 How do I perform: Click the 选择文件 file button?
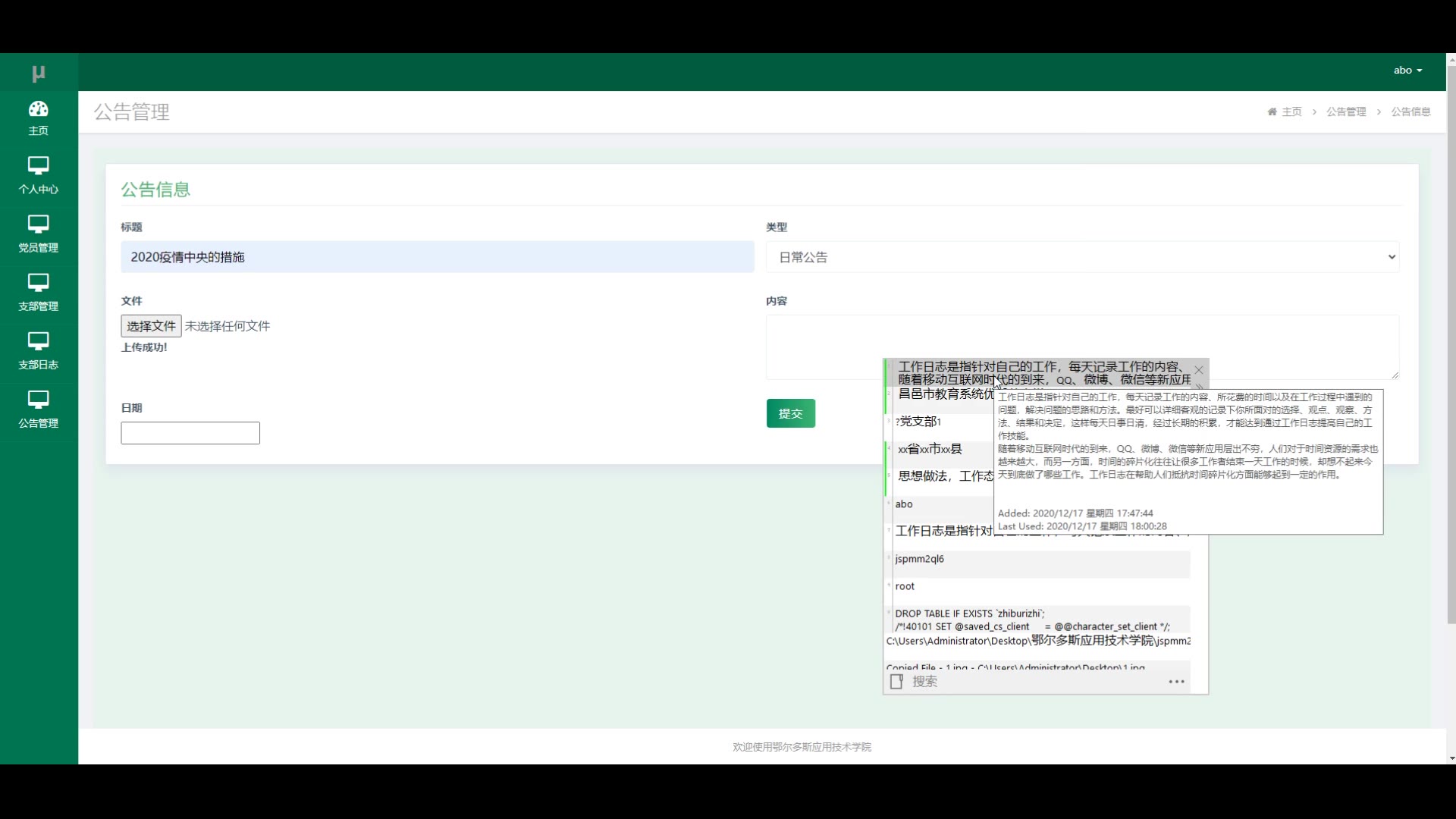click(x=151, y=326)
